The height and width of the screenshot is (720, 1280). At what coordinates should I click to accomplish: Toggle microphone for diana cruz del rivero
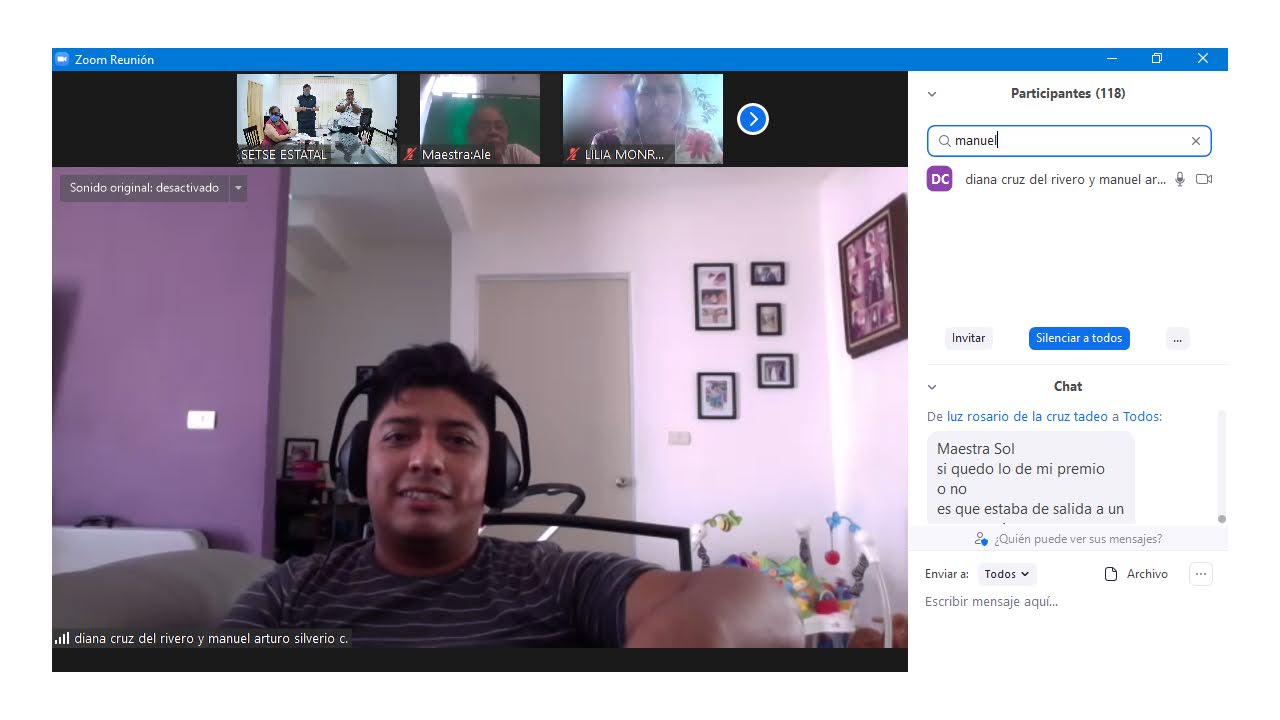[x=1180, y=179]
